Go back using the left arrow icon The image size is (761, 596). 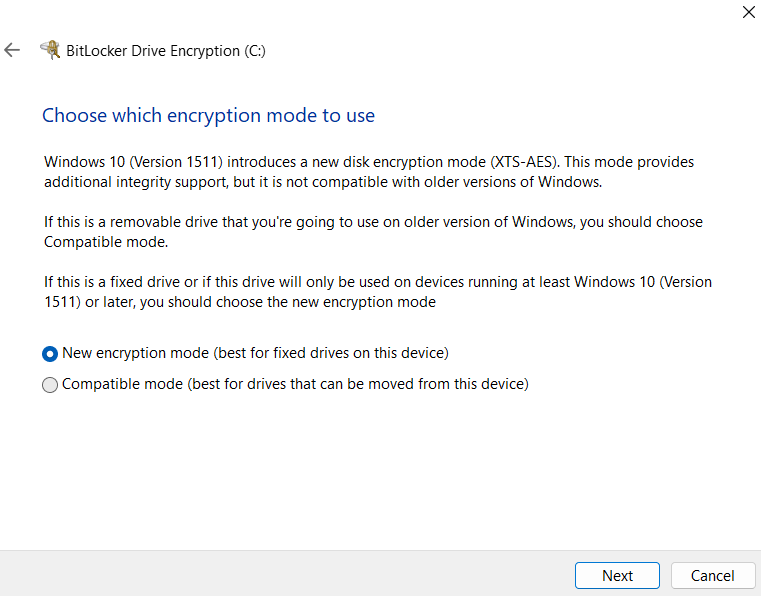pos(12,50)
